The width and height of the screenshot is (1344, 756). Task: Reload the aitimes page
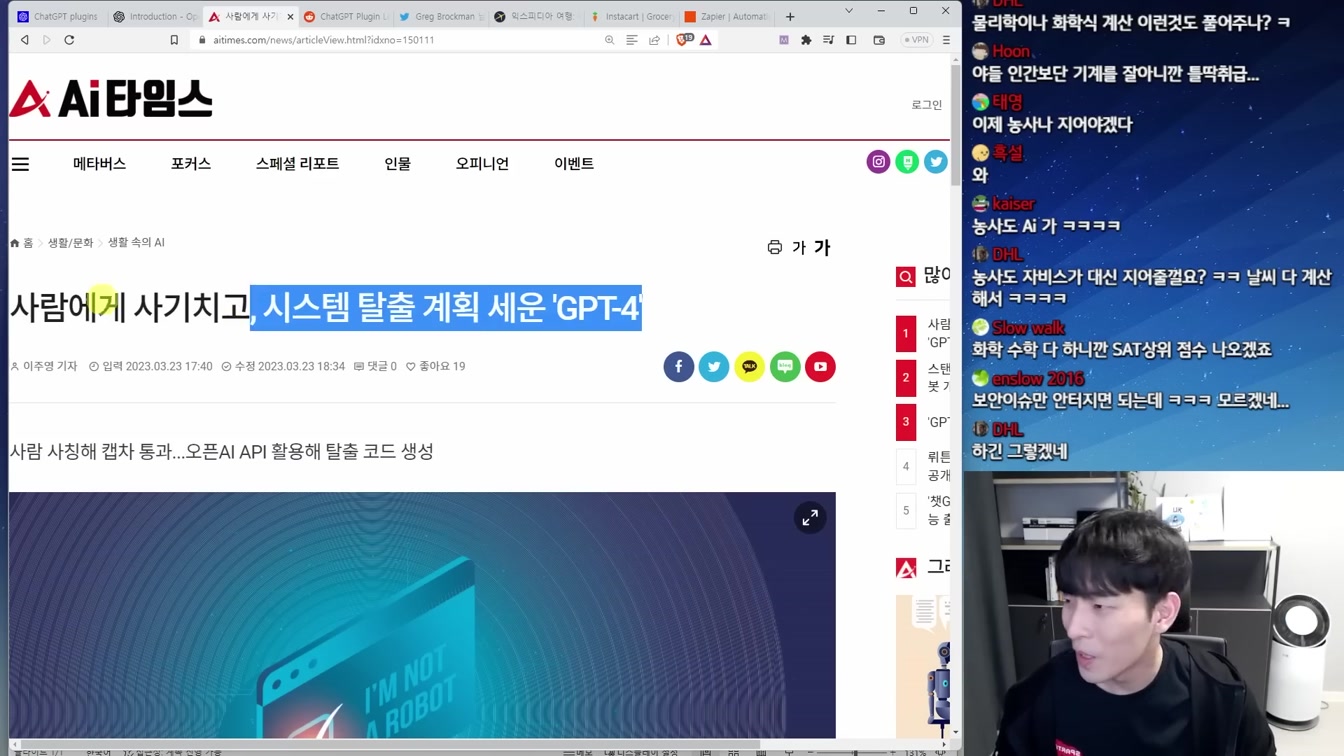click(x=69, y=40)
